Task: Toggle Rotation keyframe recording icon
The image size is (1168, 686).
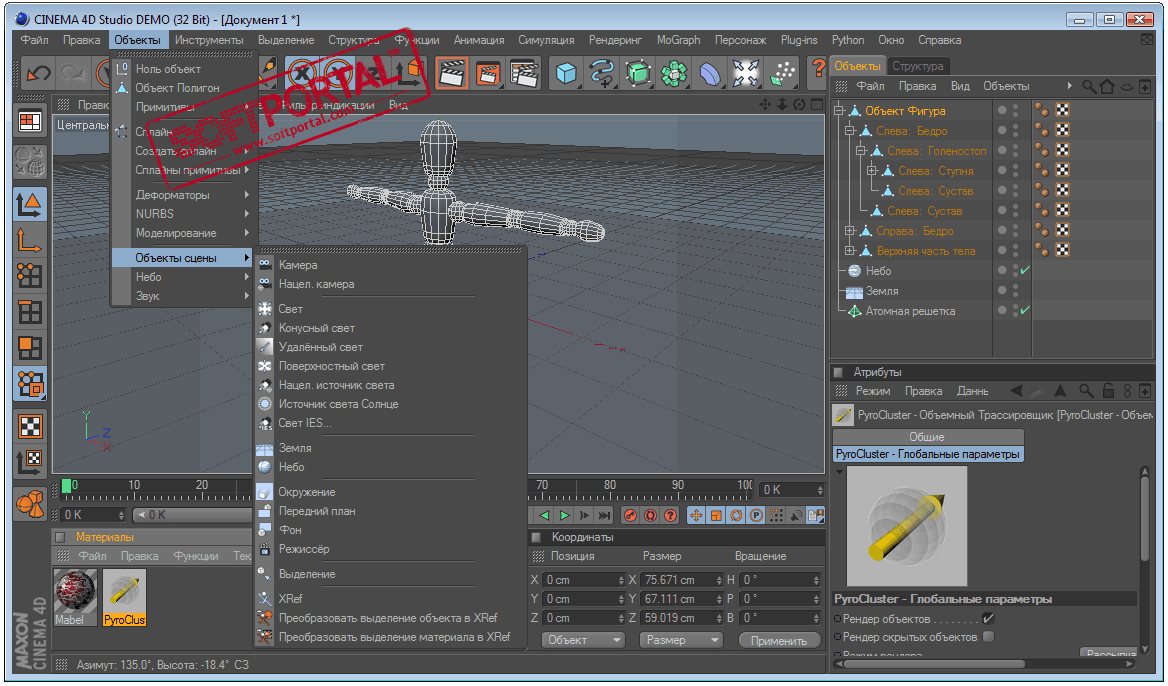Action: [x=736, y=515]
